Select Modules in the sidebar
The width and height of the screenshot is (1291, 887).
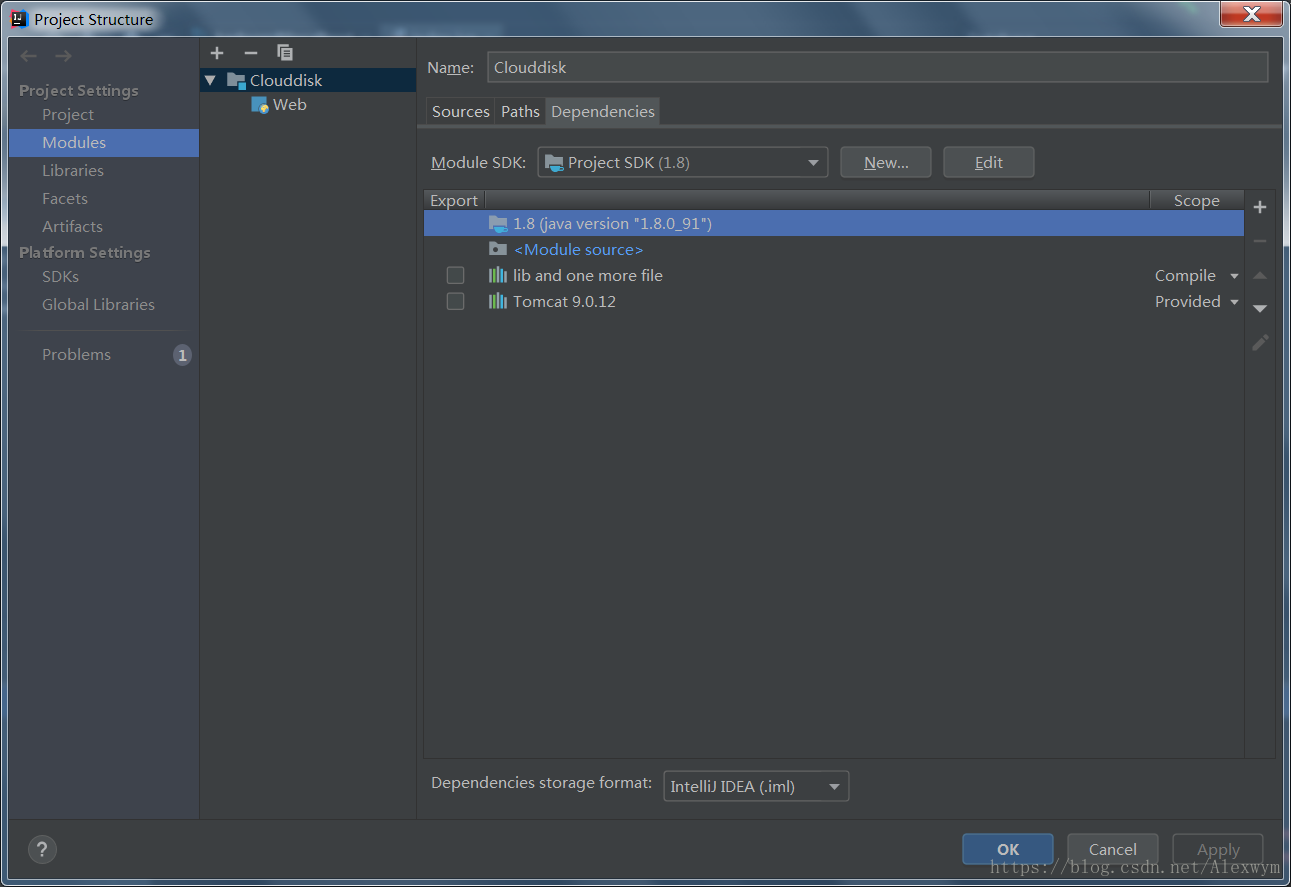(104, 143)
